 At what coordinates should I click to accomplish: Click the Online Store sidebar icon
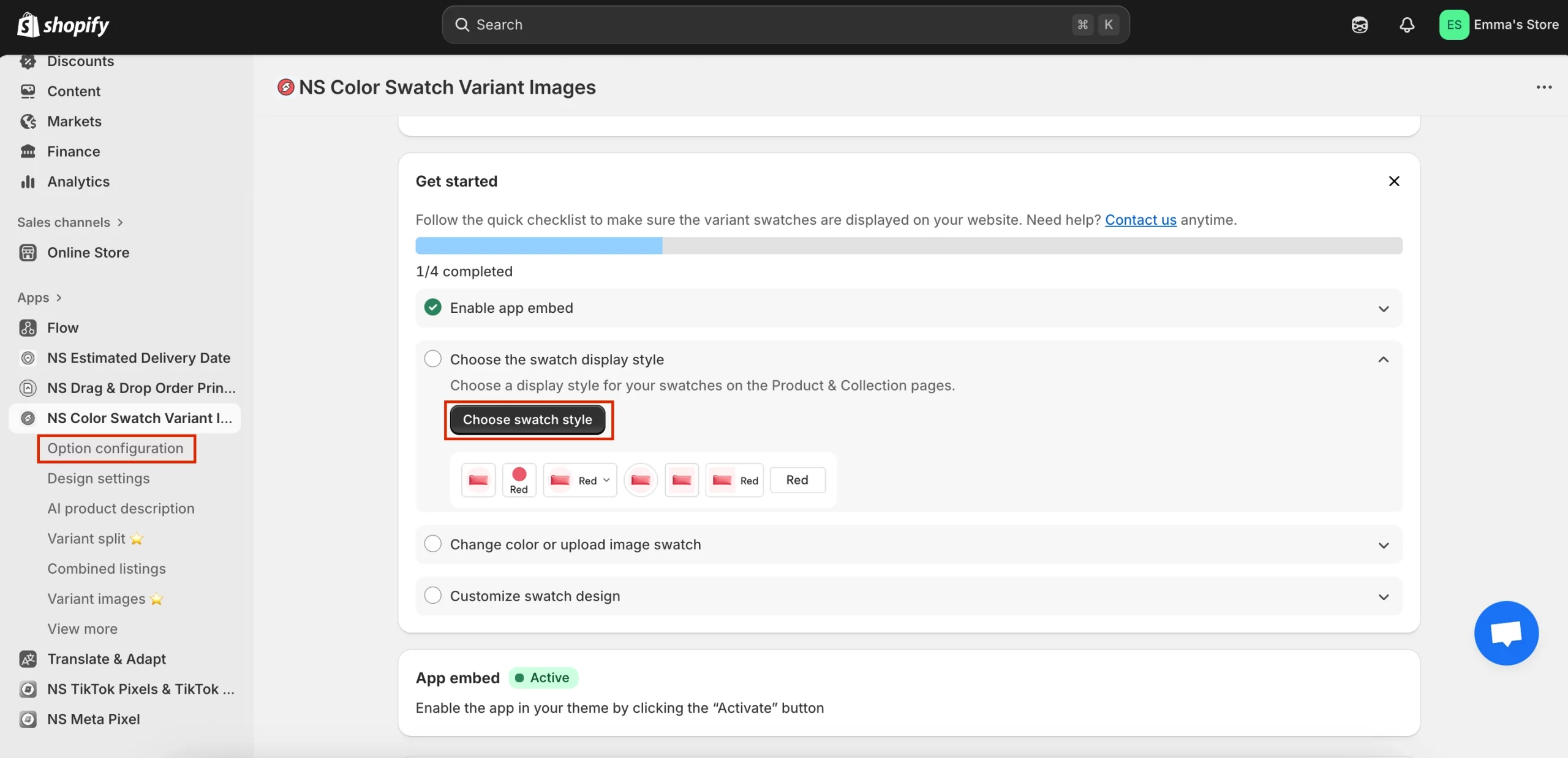(28, 253)
